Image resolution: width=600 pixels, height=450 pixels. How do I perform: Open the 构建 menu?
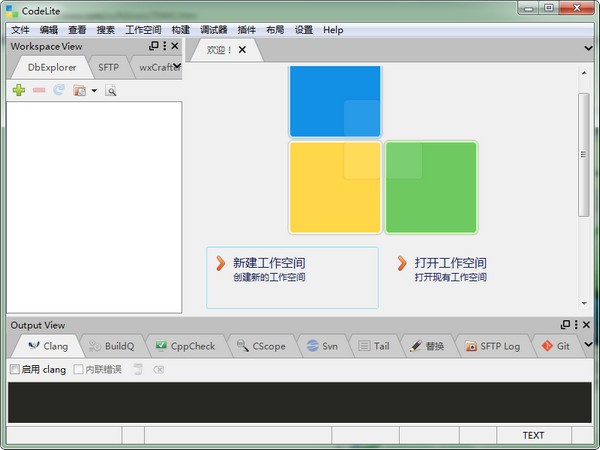pyautogui.click(x=181, y=30)
